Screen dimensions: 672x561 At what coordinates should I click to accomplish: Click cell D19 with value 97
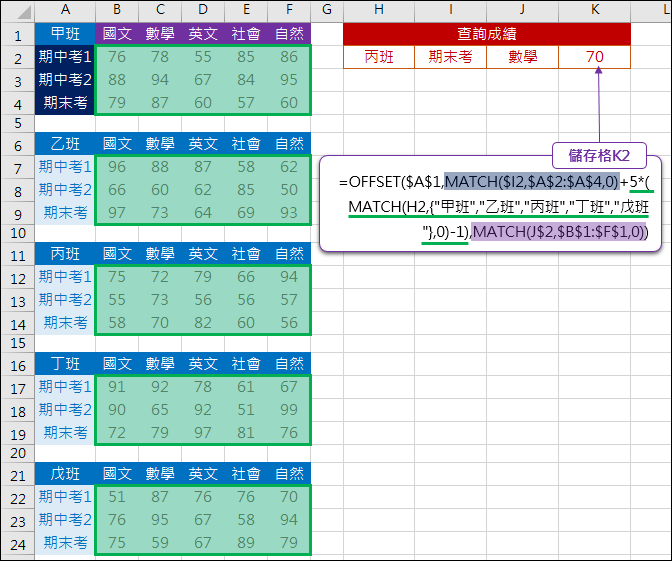[x=203, y=433]
